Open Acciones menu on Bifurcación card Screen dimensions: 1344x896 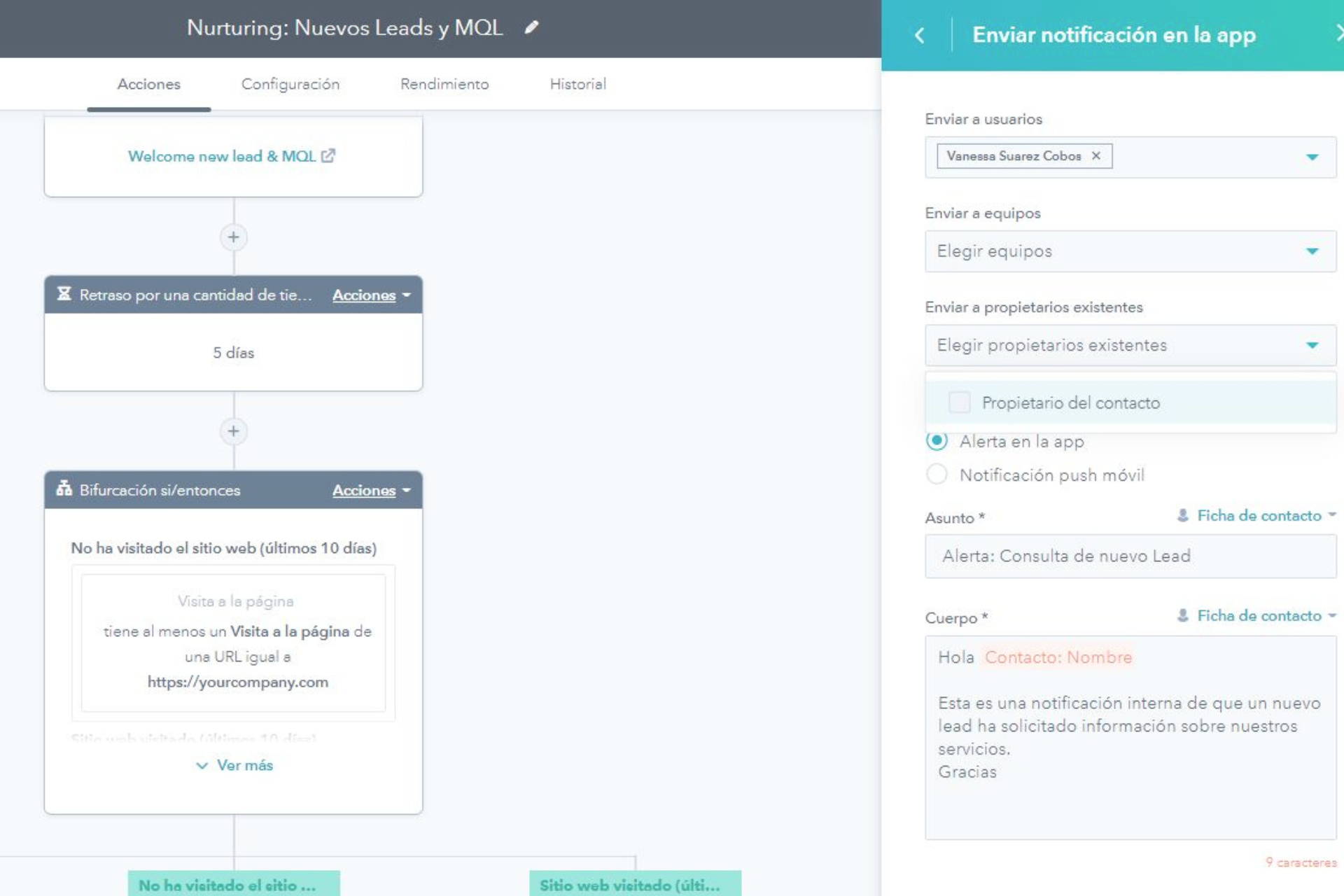pos(371,490)
